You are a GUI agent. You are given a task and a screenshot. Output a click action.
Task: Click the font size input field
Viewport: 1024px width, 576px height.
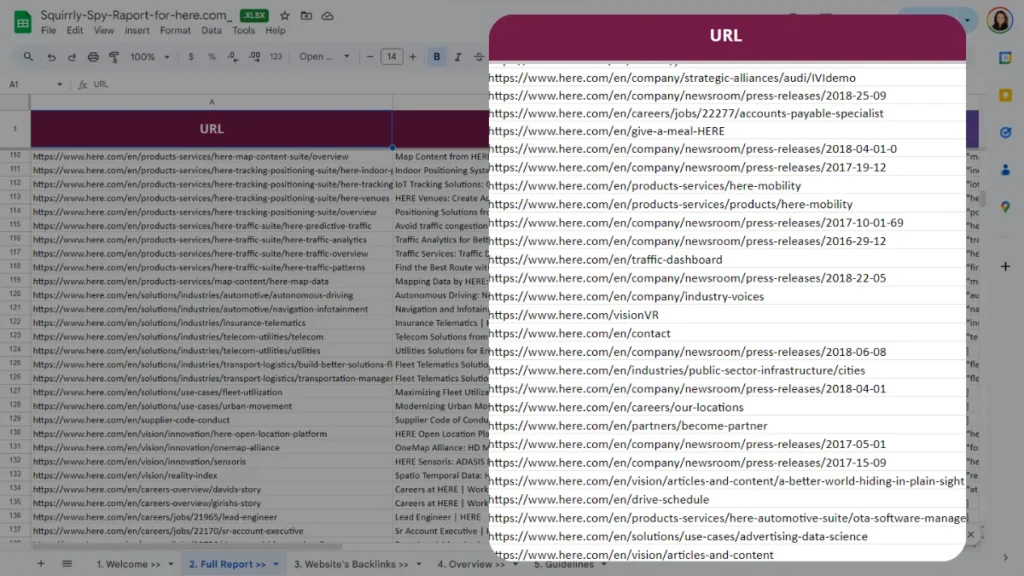[x=391, y=57]
